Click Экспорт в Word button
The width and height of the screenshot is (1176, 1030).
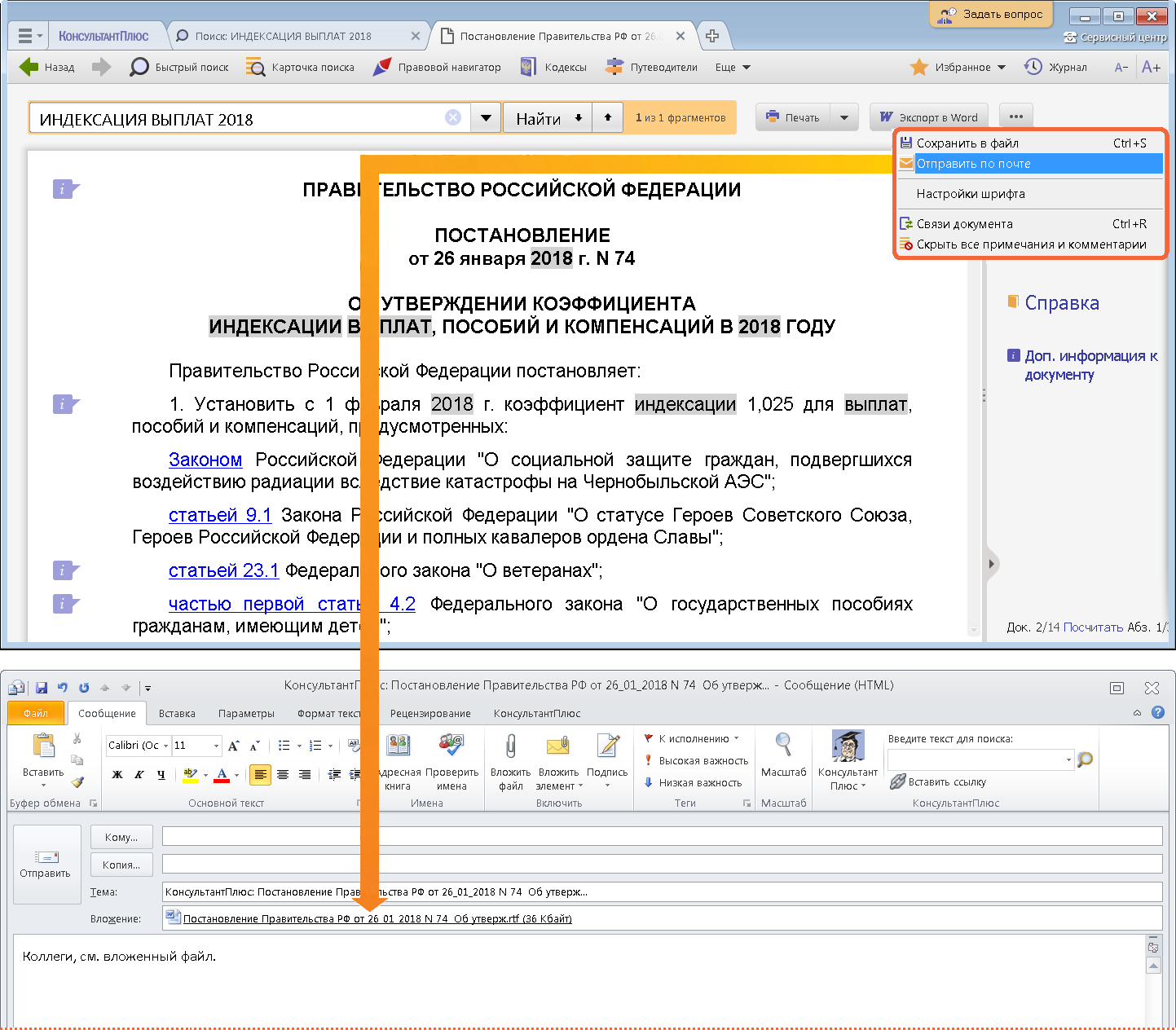tap(929, 117)
